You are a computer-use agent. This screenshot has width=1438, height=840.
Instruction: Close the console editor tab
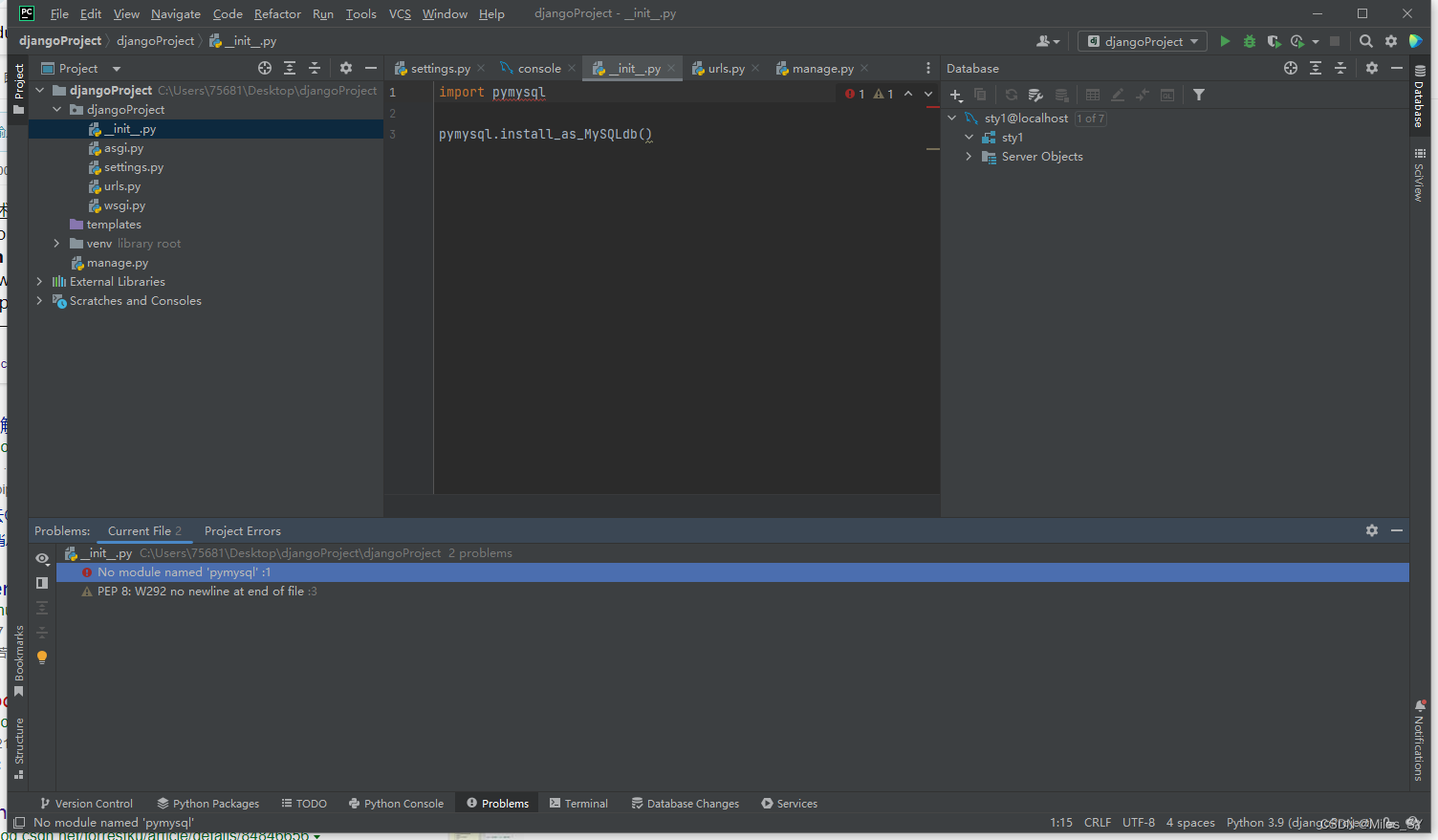(x=572, y=68)
